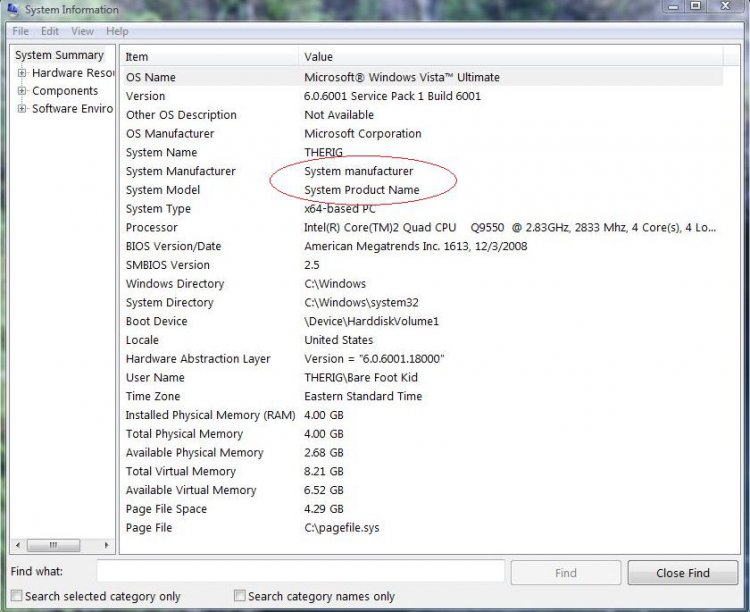750x612 pixels.
Task: Click the tree pane scroll left arrow
Action: [x=18, y=545]
